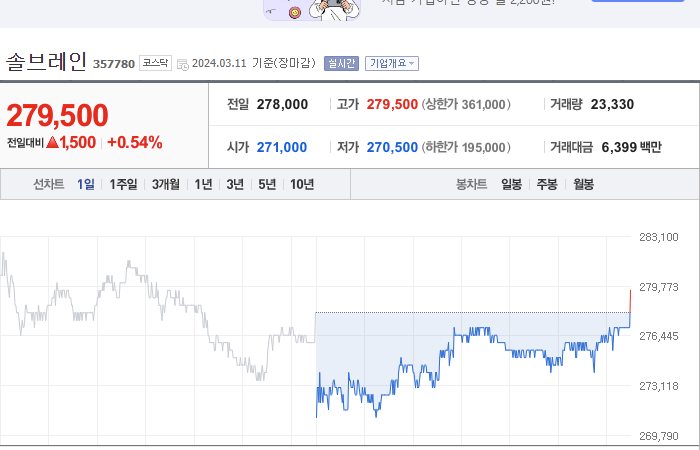Click the stock name 솔브레인

(x=46, y=62)
